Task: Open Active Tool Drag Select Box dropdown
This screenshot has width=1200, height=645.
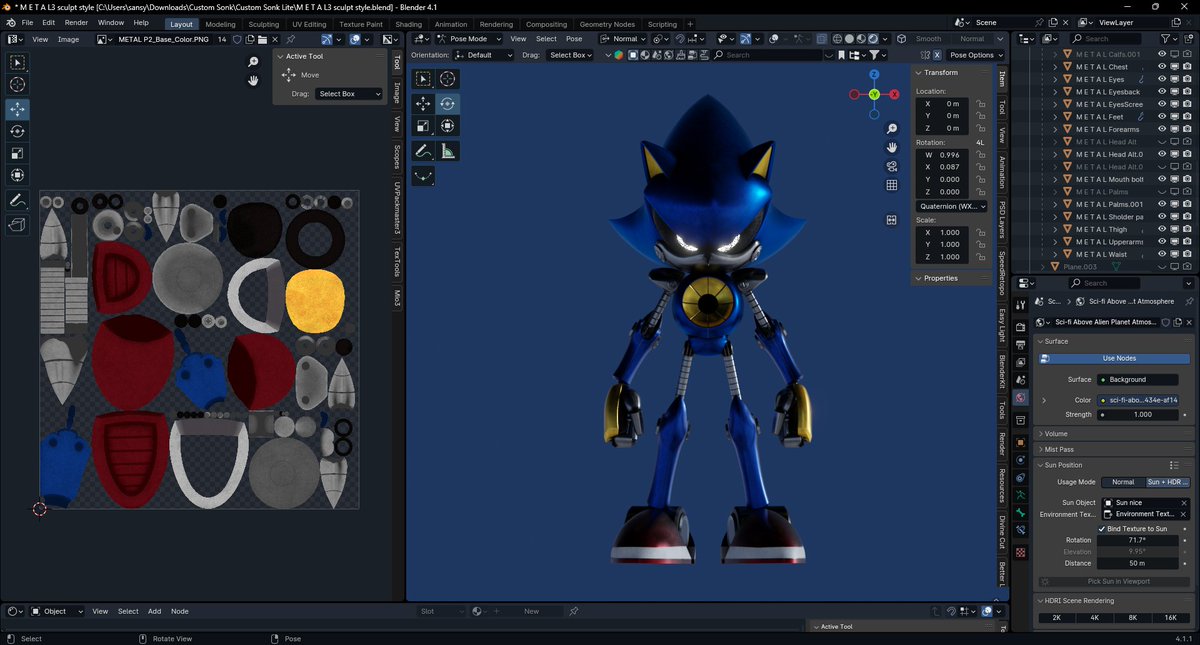Action: tap(349, 94)
